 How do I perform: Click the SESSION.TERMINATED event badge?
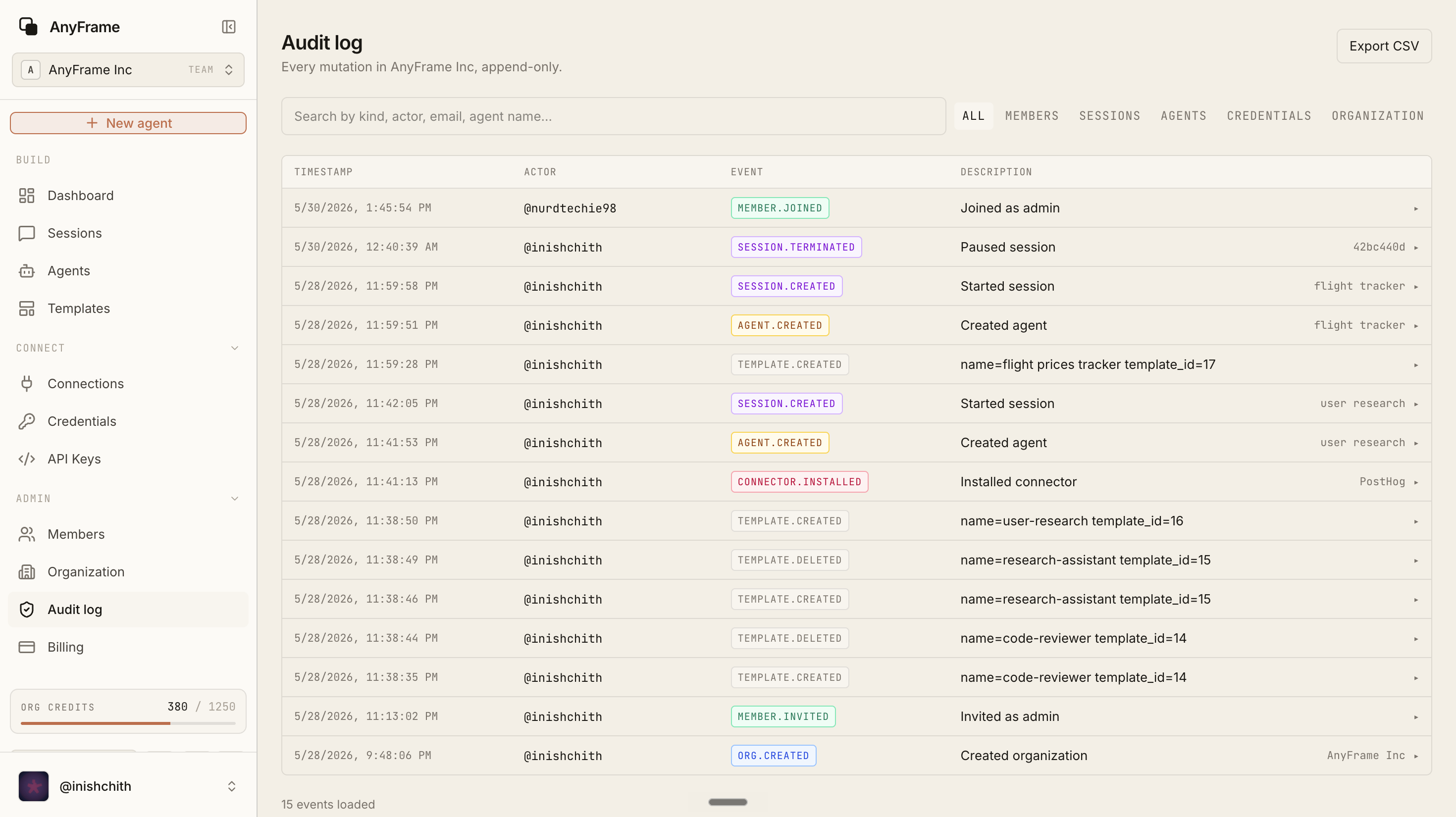pyautogui.click(x=796, y=247)
